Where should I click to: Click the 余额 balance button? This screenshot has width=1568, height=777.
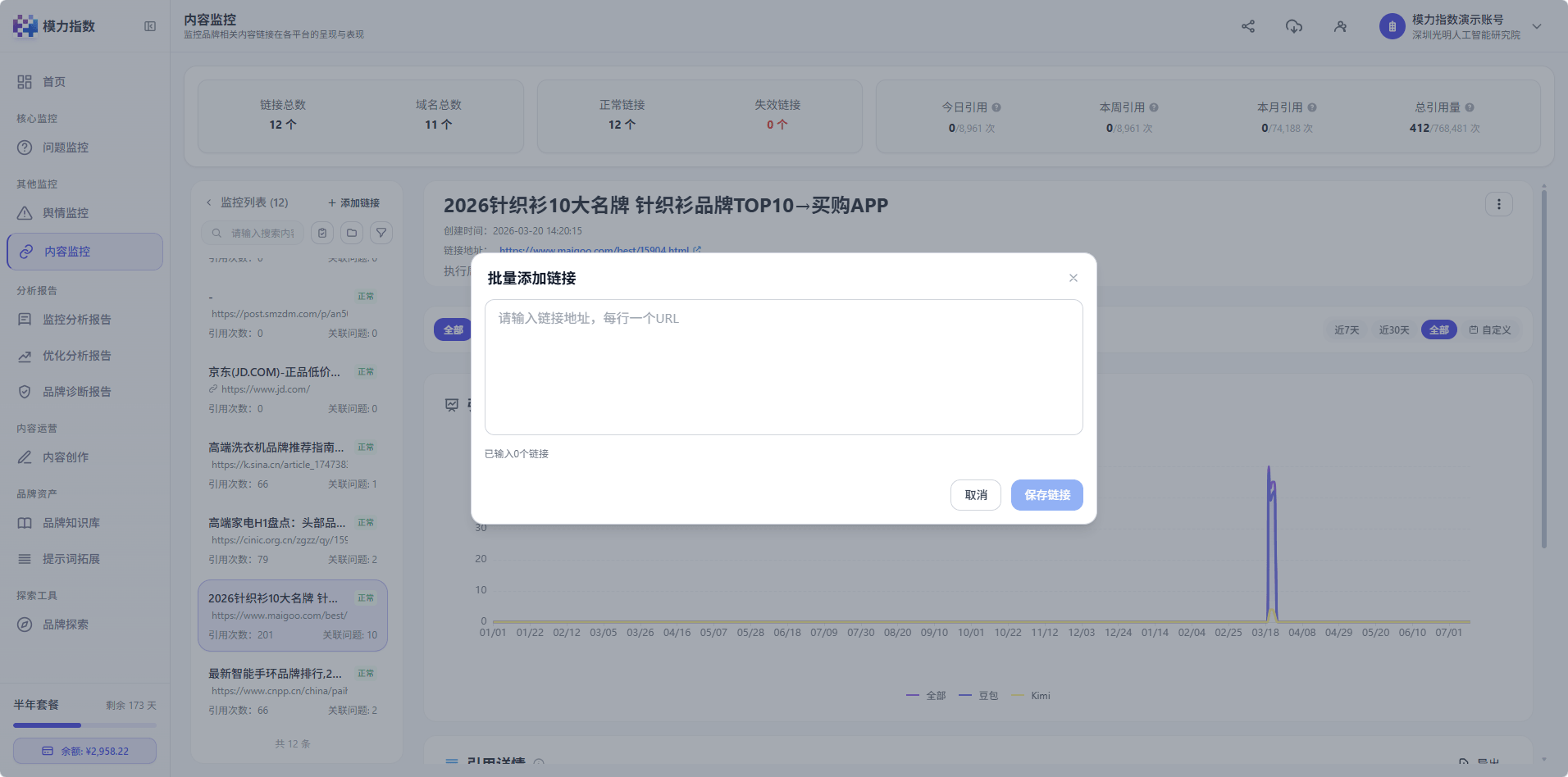pyautogui.click(x=84, y=751)
